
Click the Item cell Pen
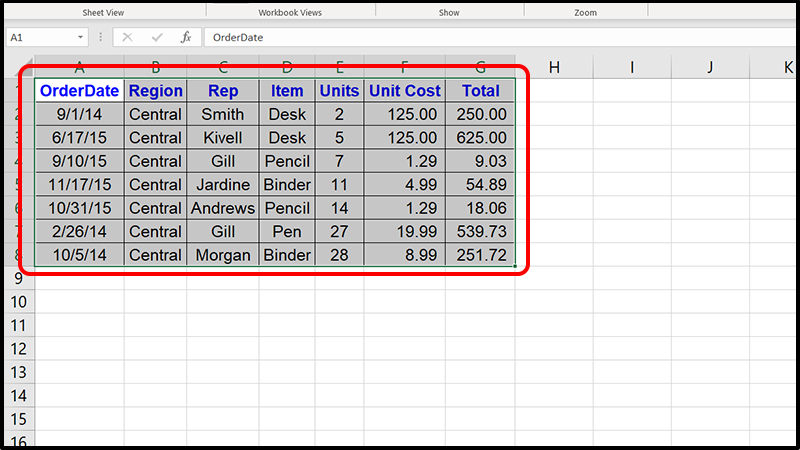[287, 231]
